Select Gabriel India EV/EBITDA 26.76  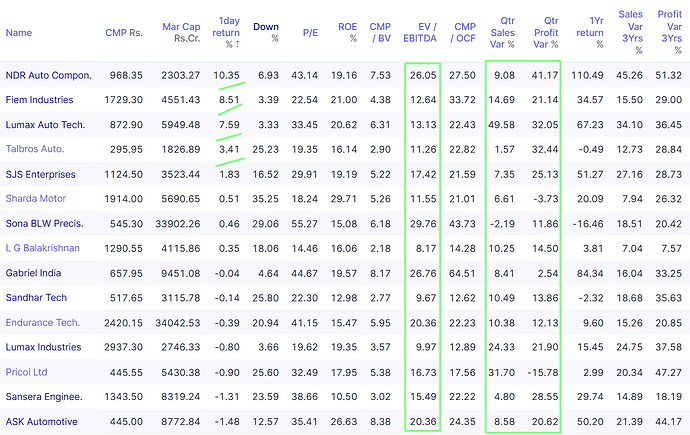pyautogui.click(x=423, y=273)
